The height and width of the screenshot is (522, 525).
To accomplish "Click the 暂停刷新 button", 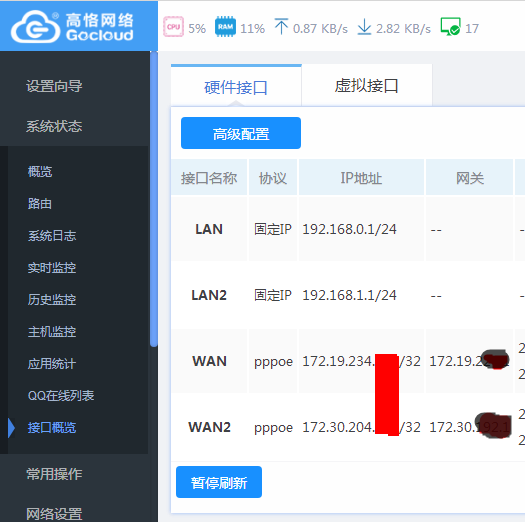I will 219,482.
